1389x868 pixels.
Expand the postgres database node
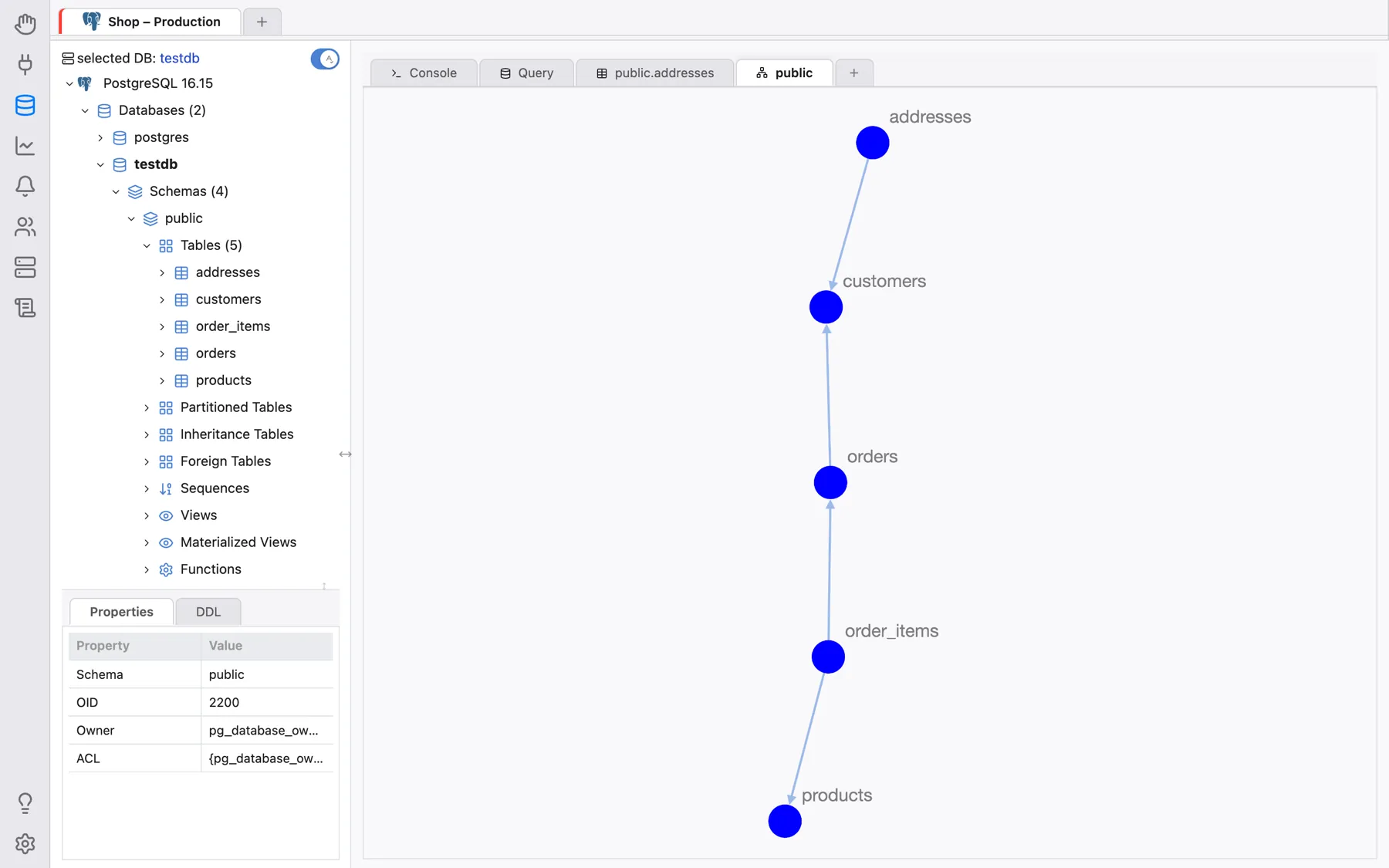(100, 137)
